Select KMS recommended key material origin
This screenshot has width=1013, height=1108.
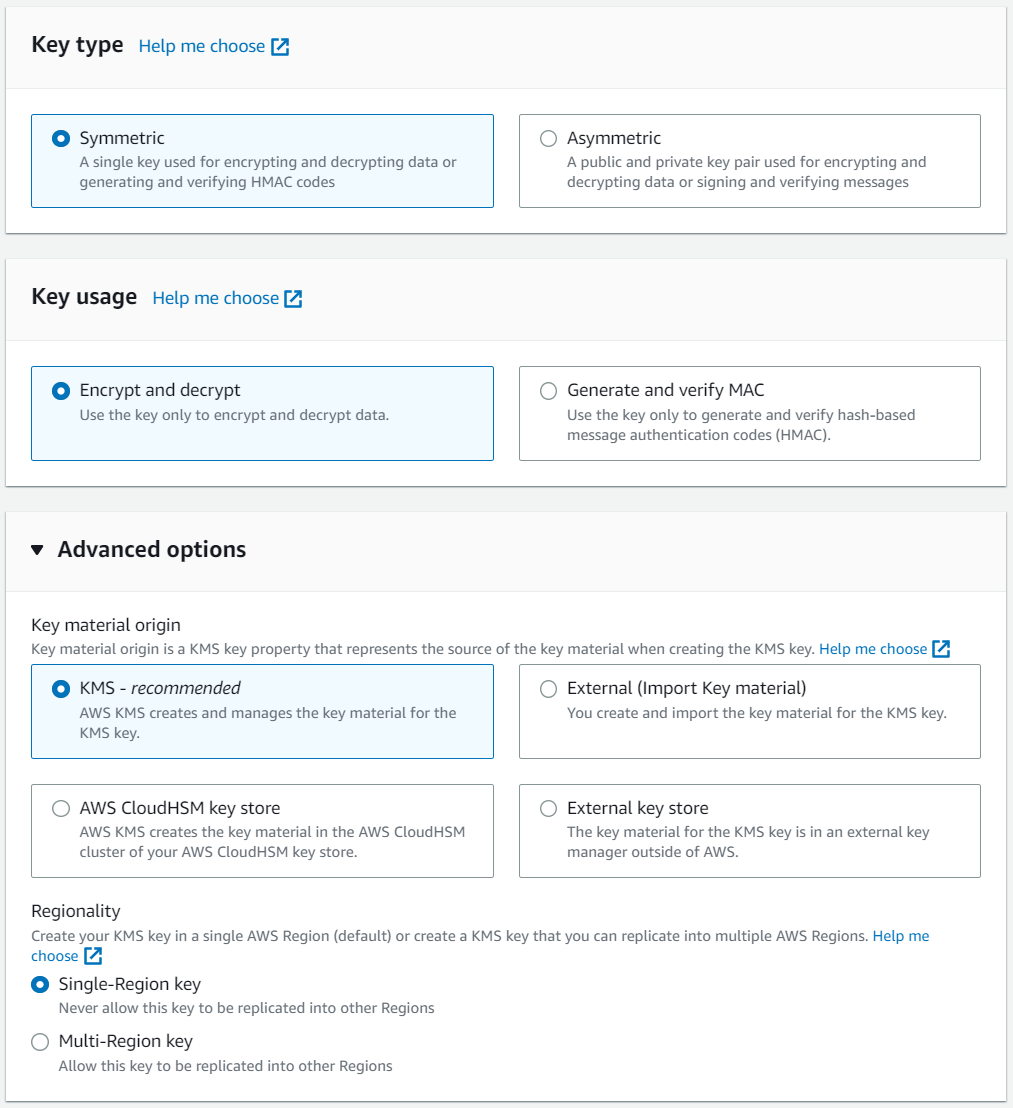pos(61,689)
